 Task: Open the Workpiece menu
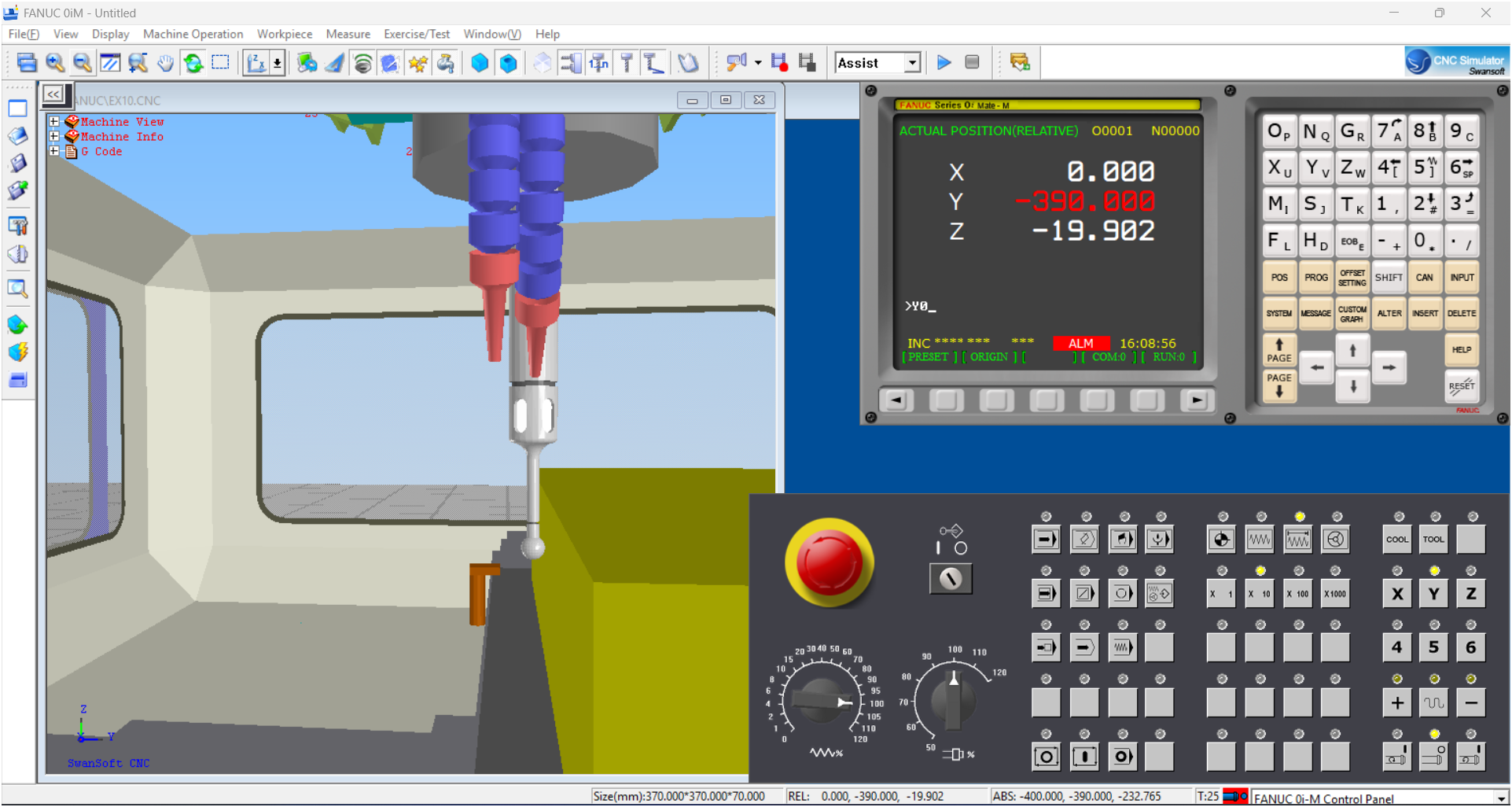(x=285, y=34)
